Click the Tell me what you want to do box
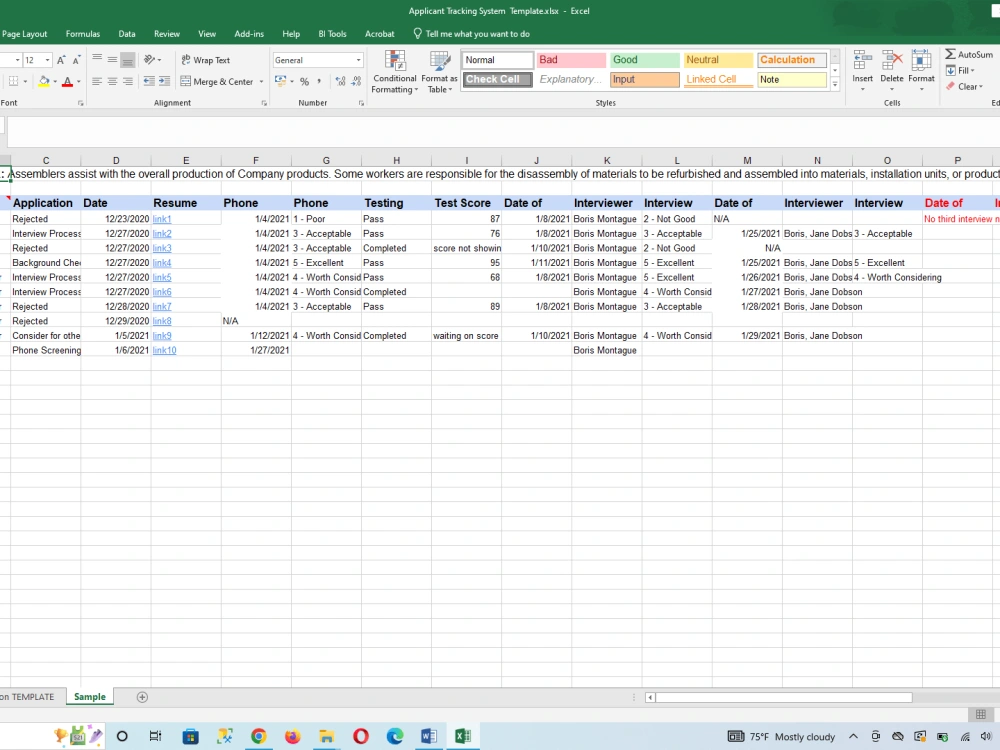The height and width of the screenshot is (750, 1000). tap(471, 34)
